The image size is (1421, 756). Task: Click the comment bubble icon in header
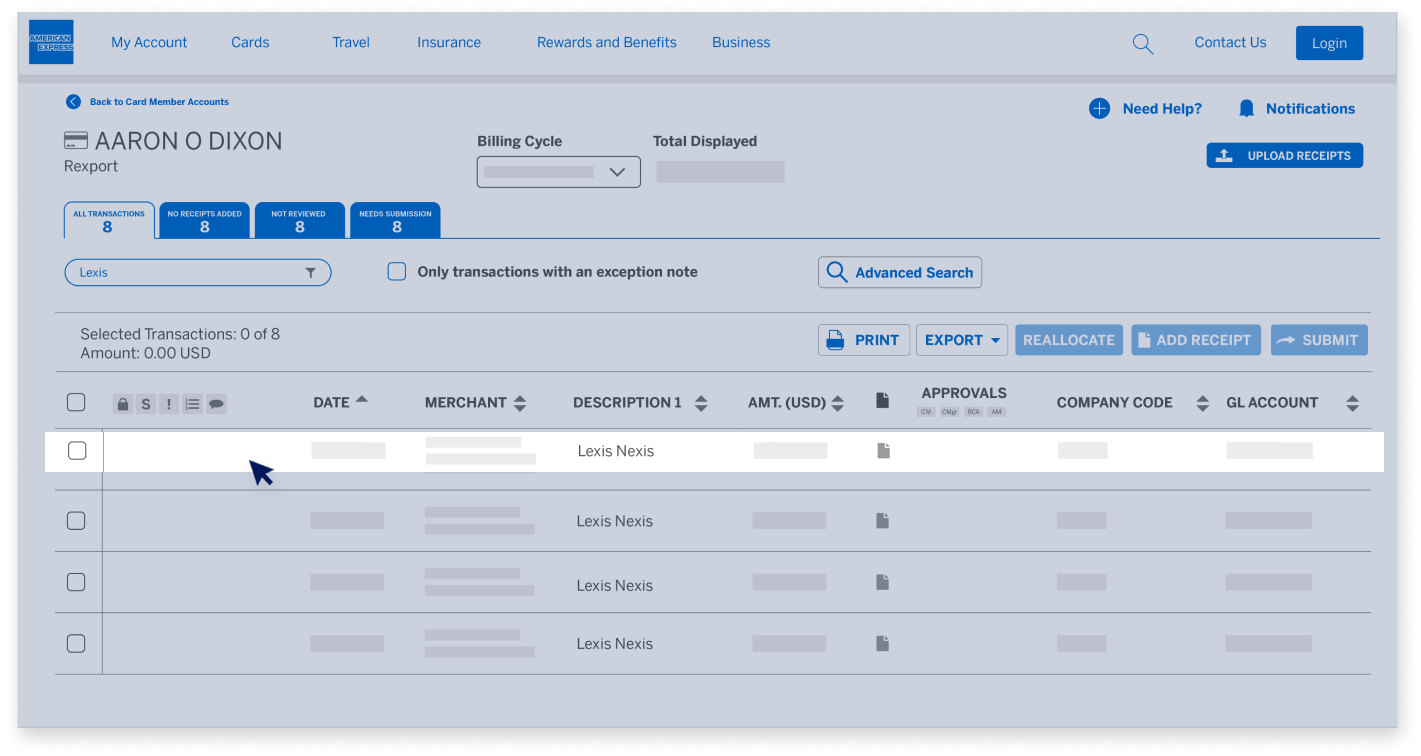pos(216,403)
